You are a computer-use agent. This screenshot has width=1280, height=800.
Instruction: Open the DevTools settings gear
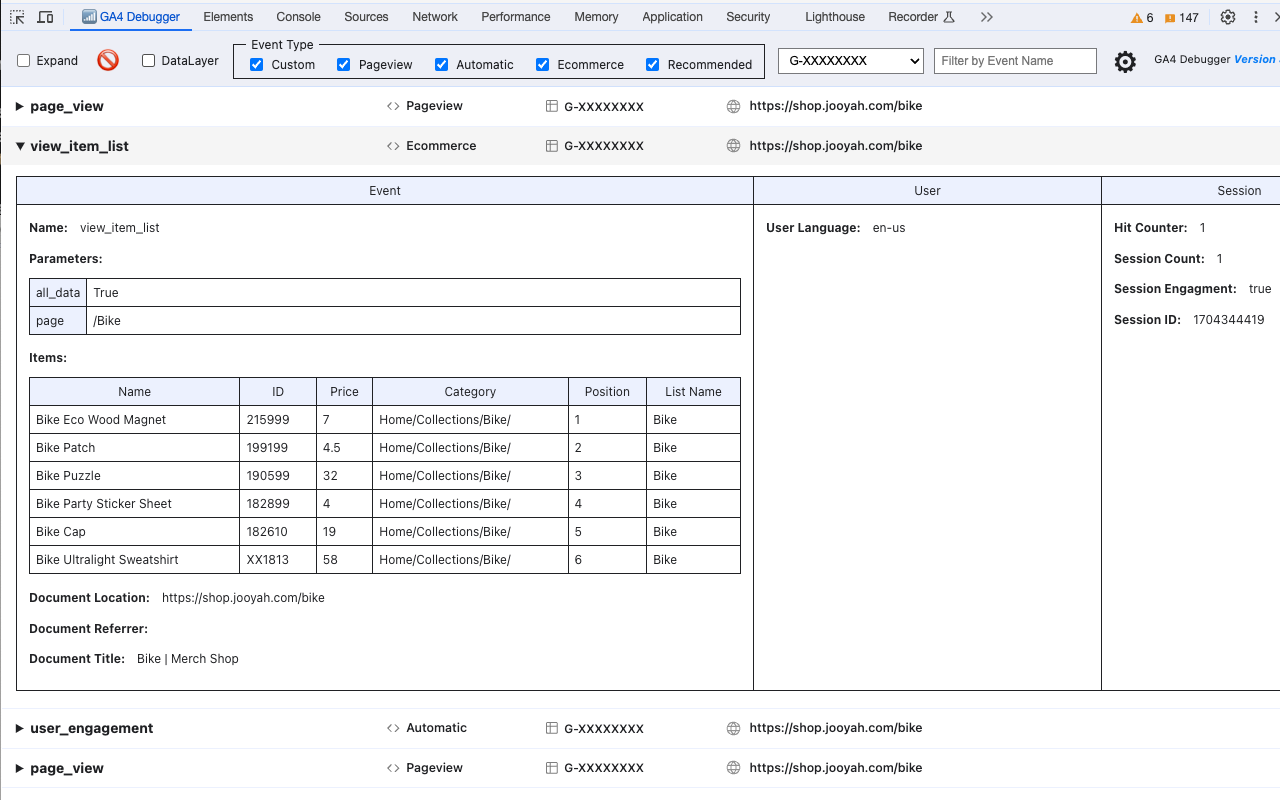1228,17
